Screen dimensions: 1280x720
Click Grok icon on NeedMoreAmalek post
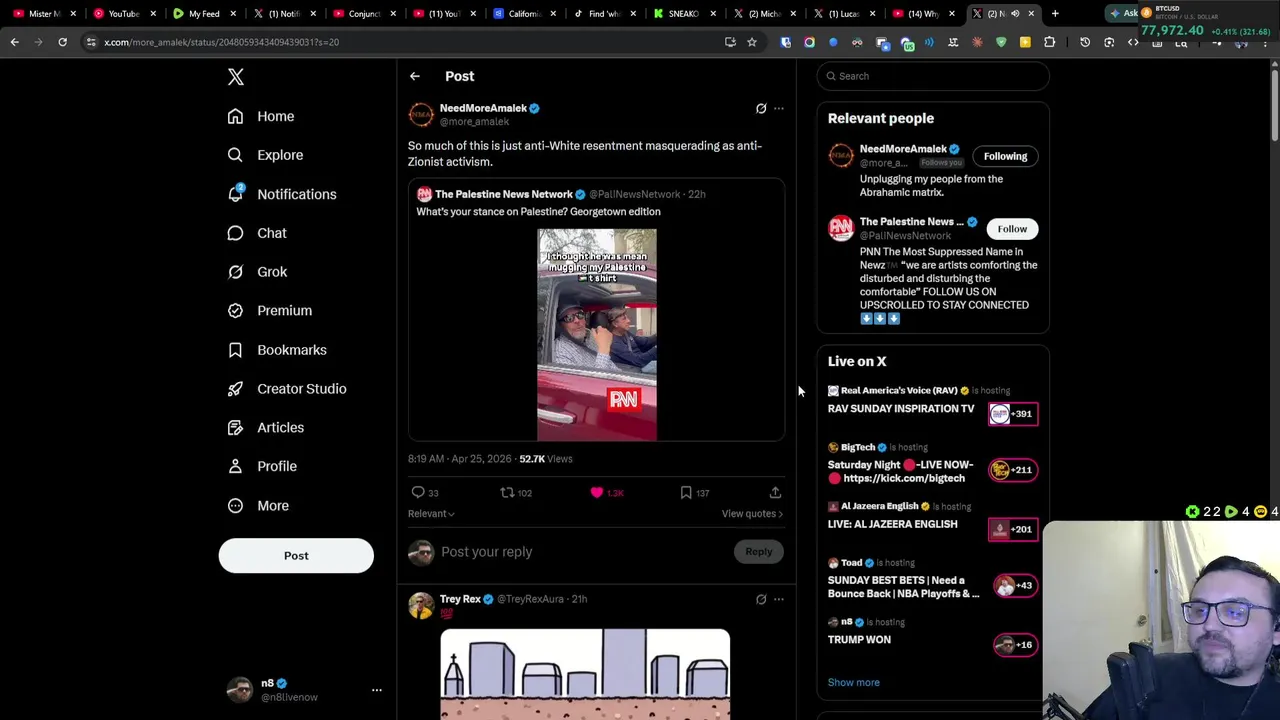[761, 108]
